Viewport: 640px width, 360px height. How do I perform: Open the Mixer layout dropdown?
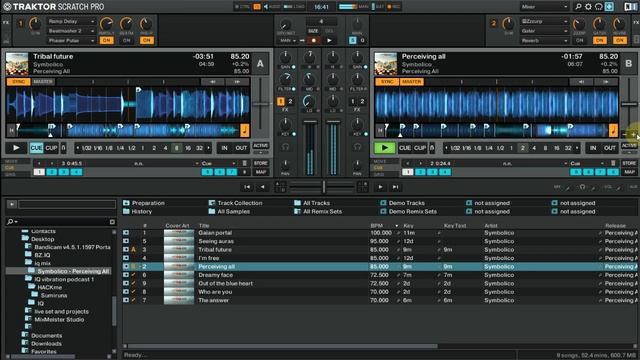click(544, 7)
